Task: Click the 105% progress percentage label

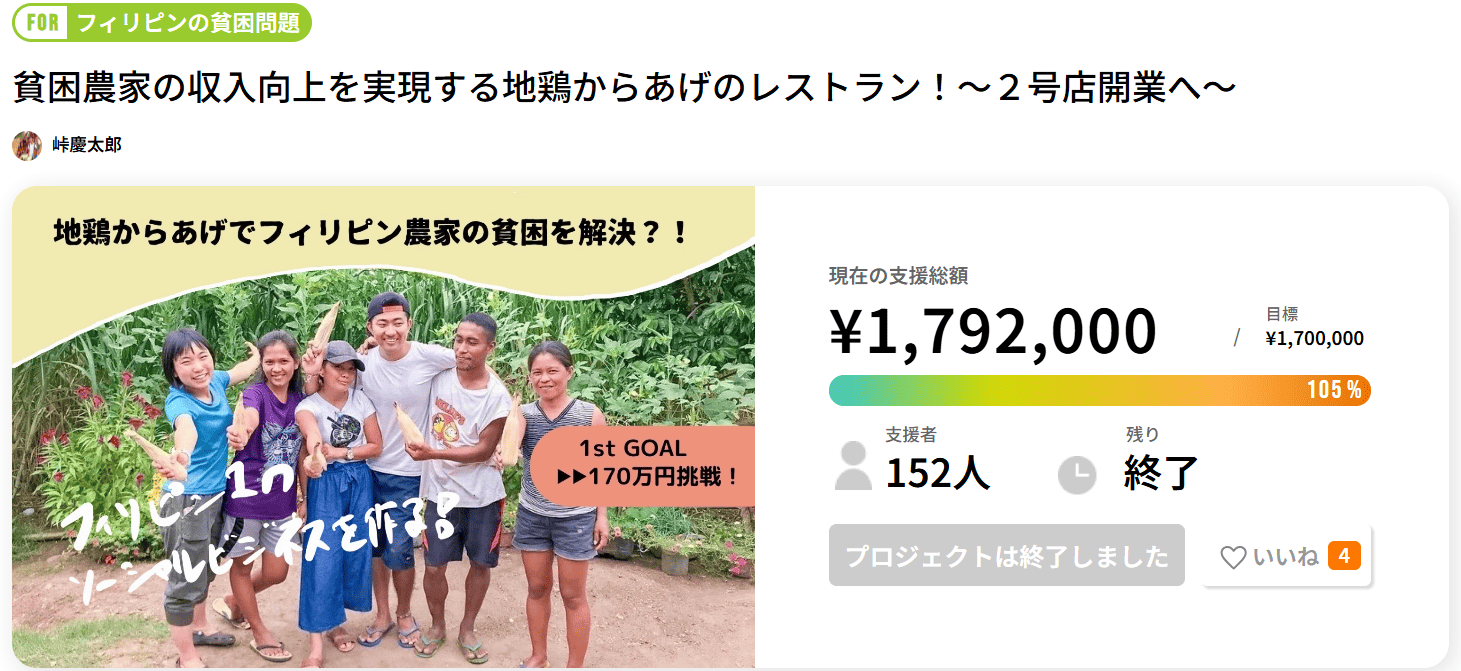Action: tap(1334, 390)
